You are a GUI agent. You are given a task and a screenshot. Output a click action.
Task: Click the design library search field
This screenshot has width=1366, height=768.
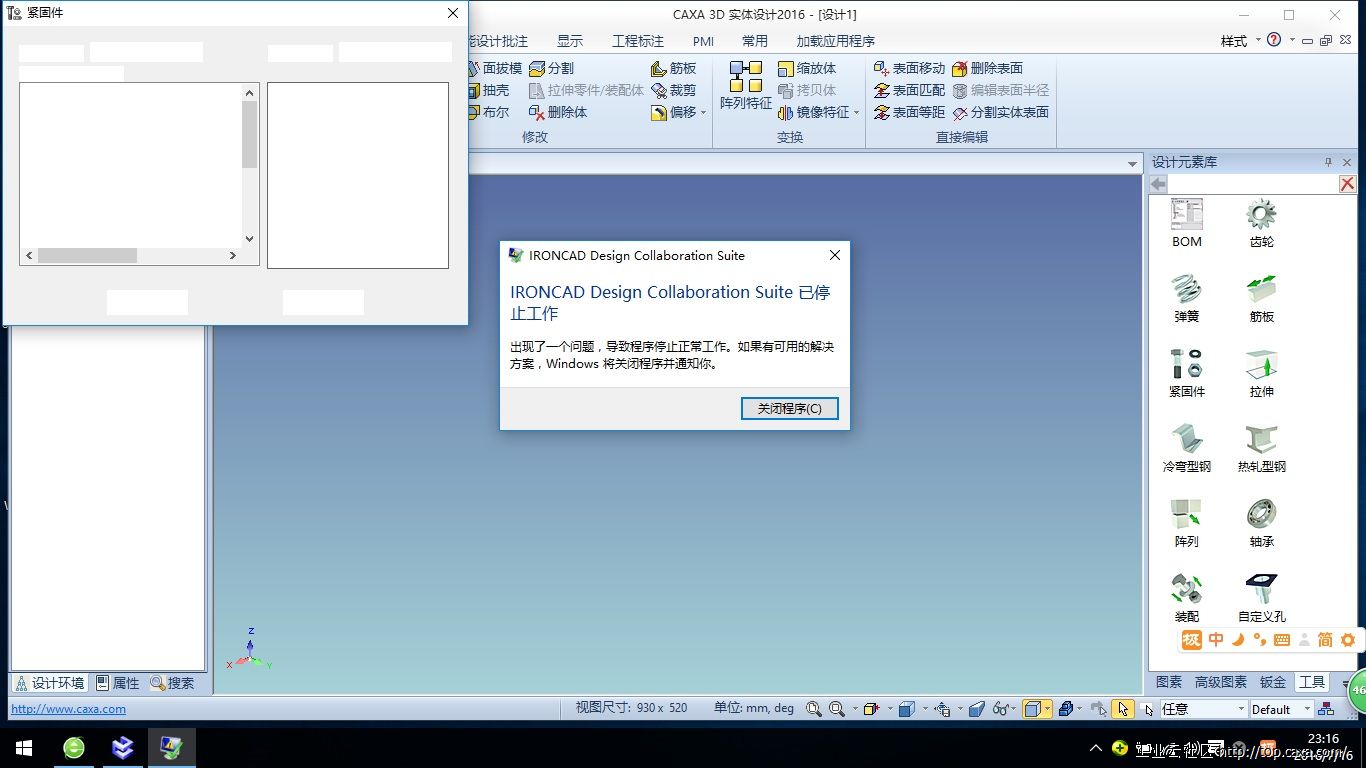[1253, 184]
